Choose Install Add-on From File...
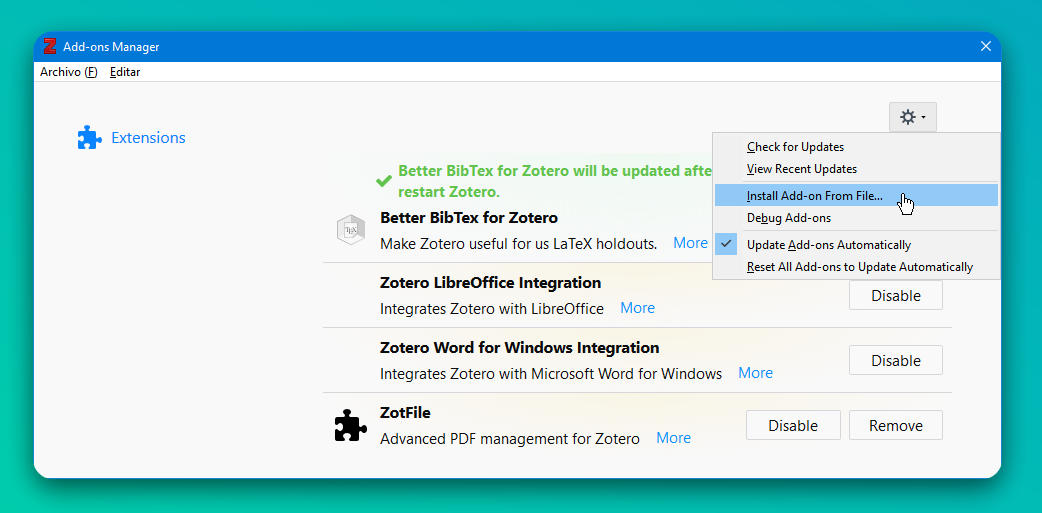 pyautogui.click(x=856, y=196)
